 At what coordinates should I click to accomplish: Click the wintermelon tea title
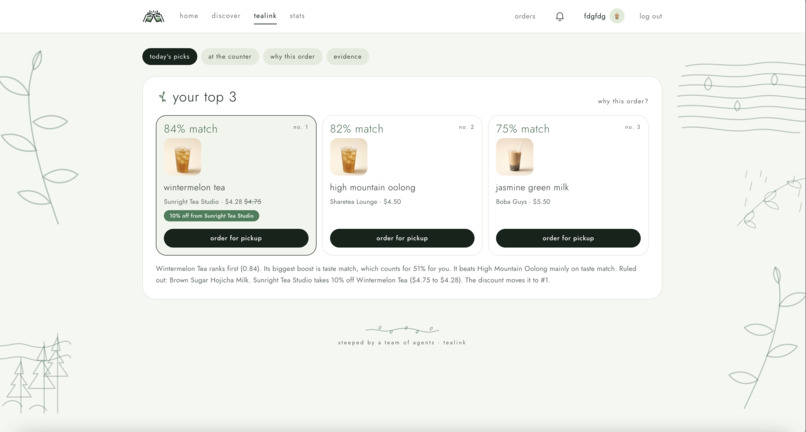point(194,188)
